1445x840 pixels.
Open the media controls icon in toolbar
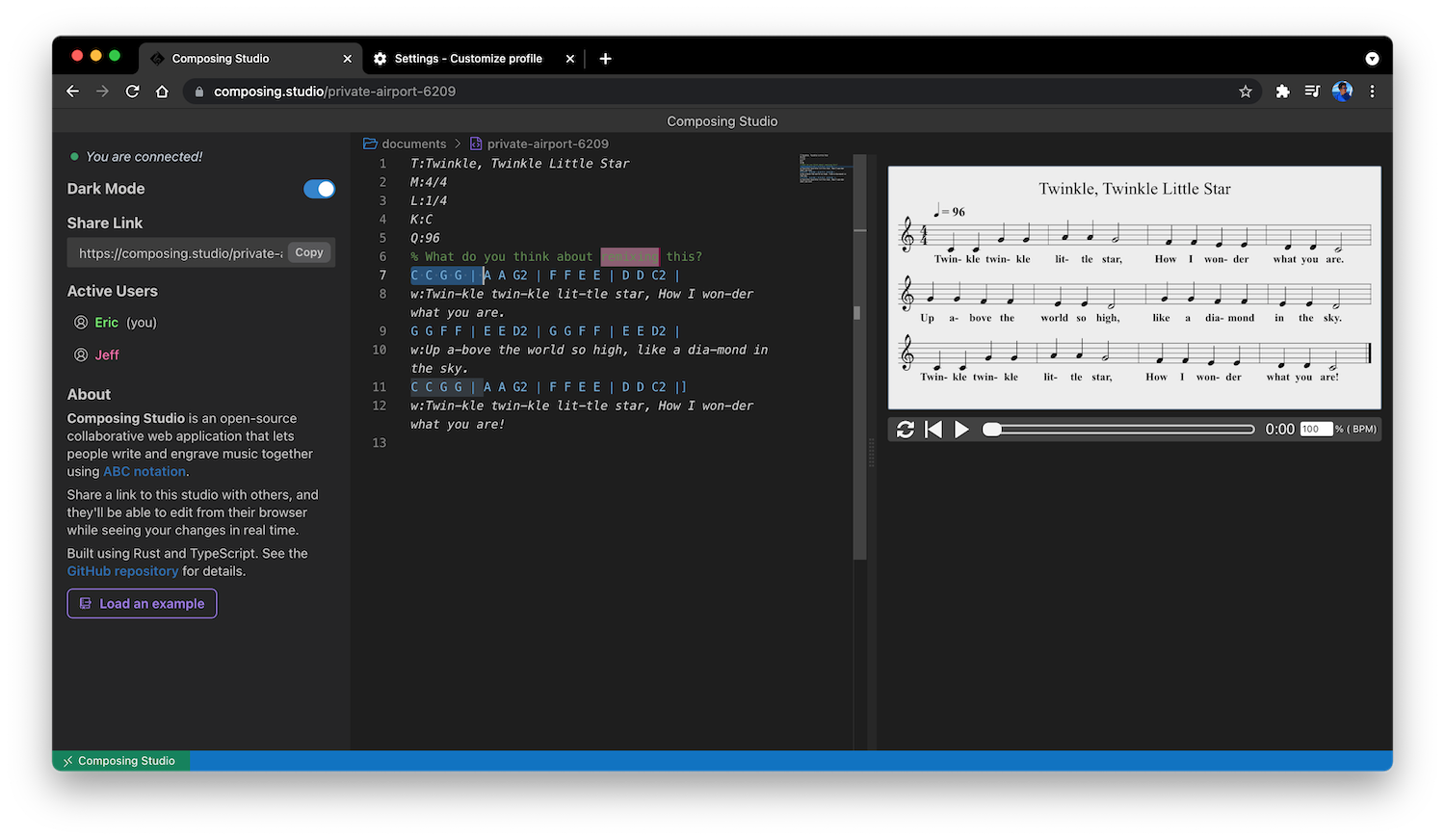(x=1312, y=92)
